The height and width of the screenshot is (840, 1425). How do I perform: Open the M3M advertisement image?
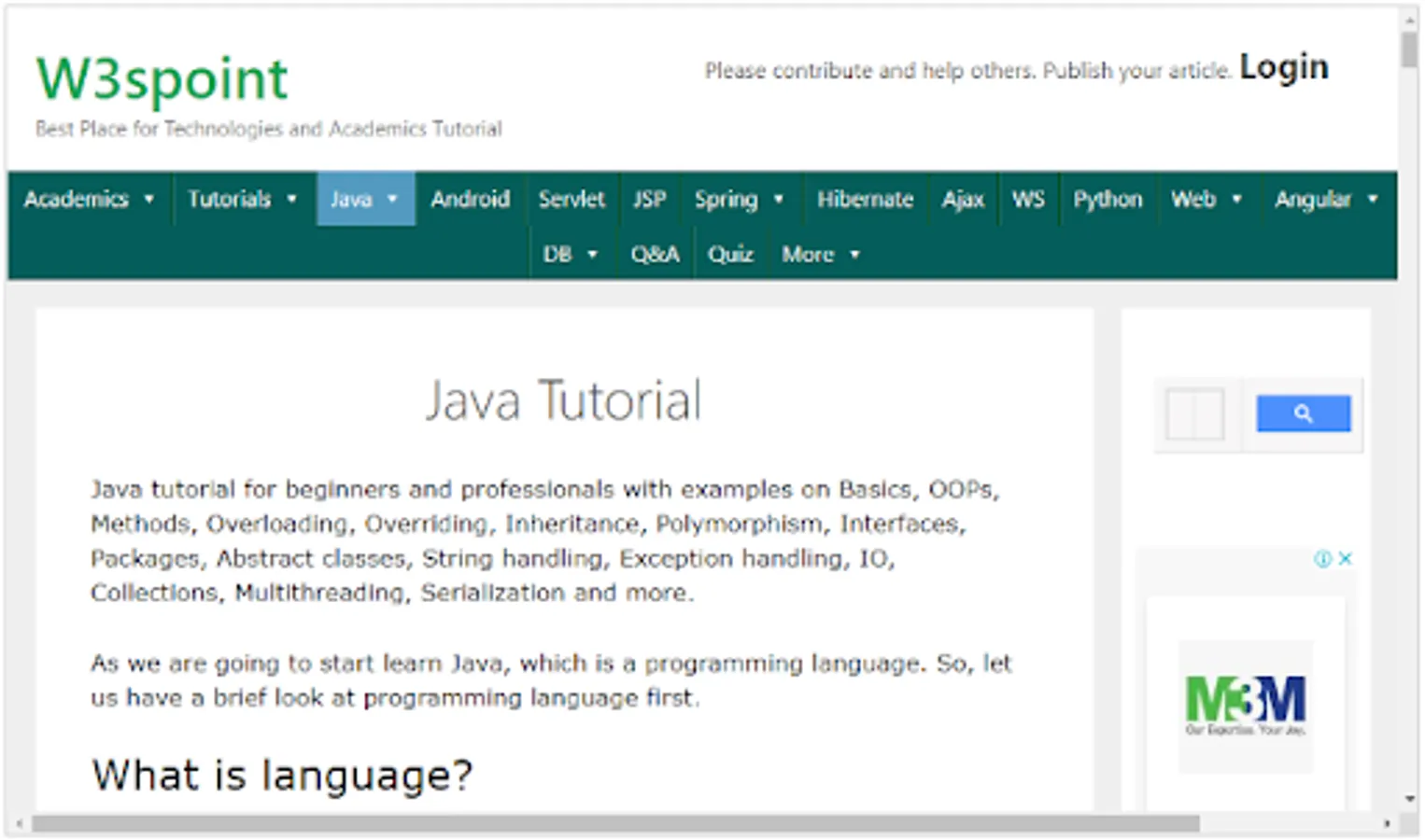point(1246,706)
